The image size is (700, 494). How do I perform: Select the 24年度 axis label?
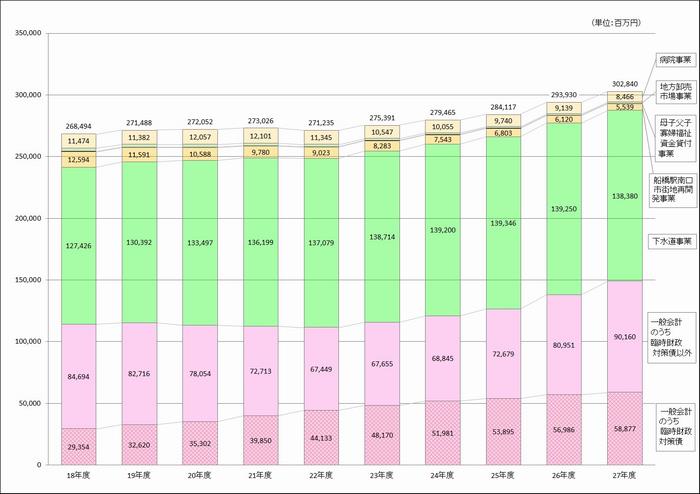[x=442, y=475]
